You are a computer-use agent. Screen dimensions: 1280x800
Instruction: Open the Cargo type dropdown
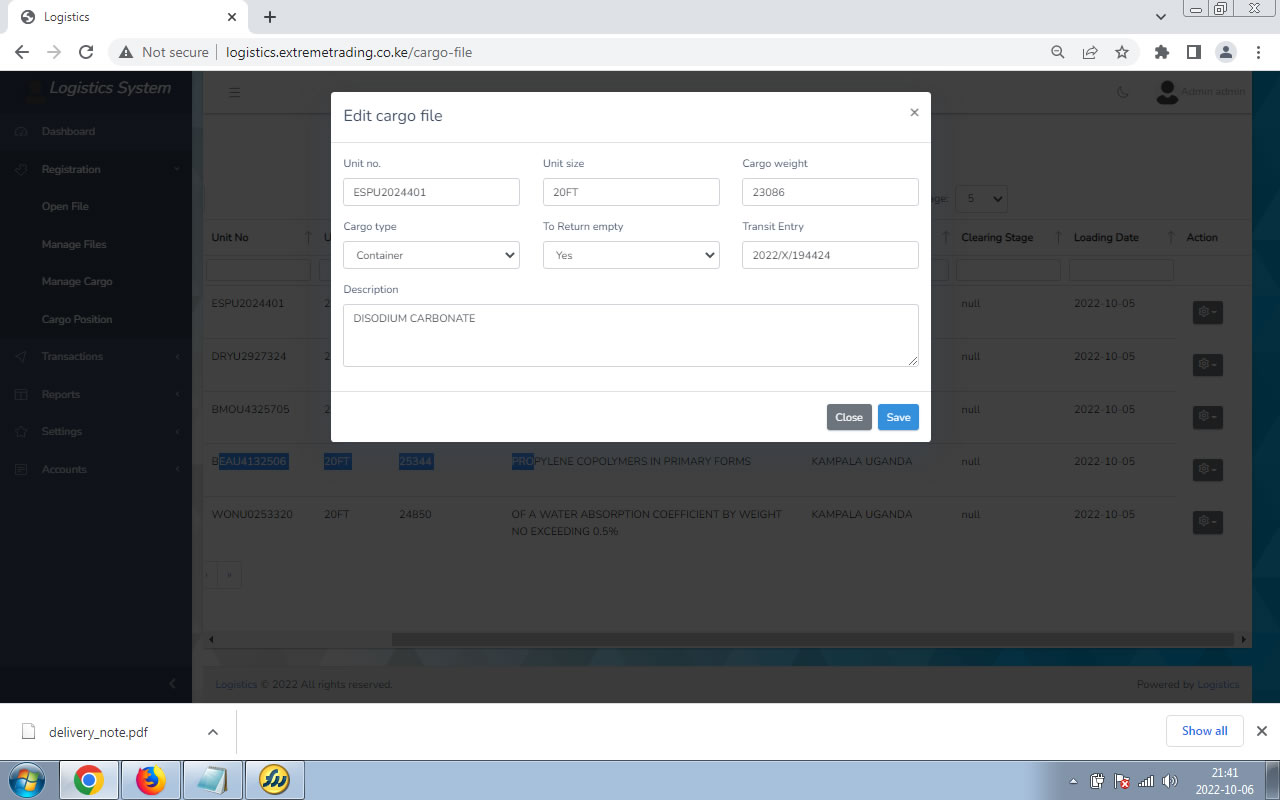[x=431, y=255]
